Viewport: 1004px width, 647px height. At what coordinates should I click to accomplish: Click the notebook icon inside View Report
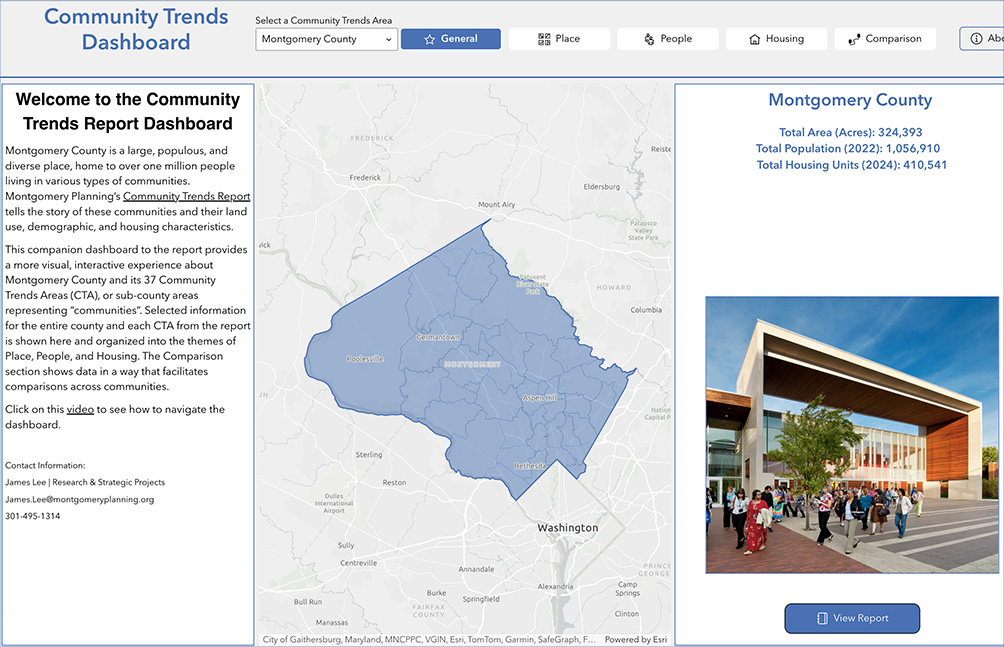(x=822, y=618)
